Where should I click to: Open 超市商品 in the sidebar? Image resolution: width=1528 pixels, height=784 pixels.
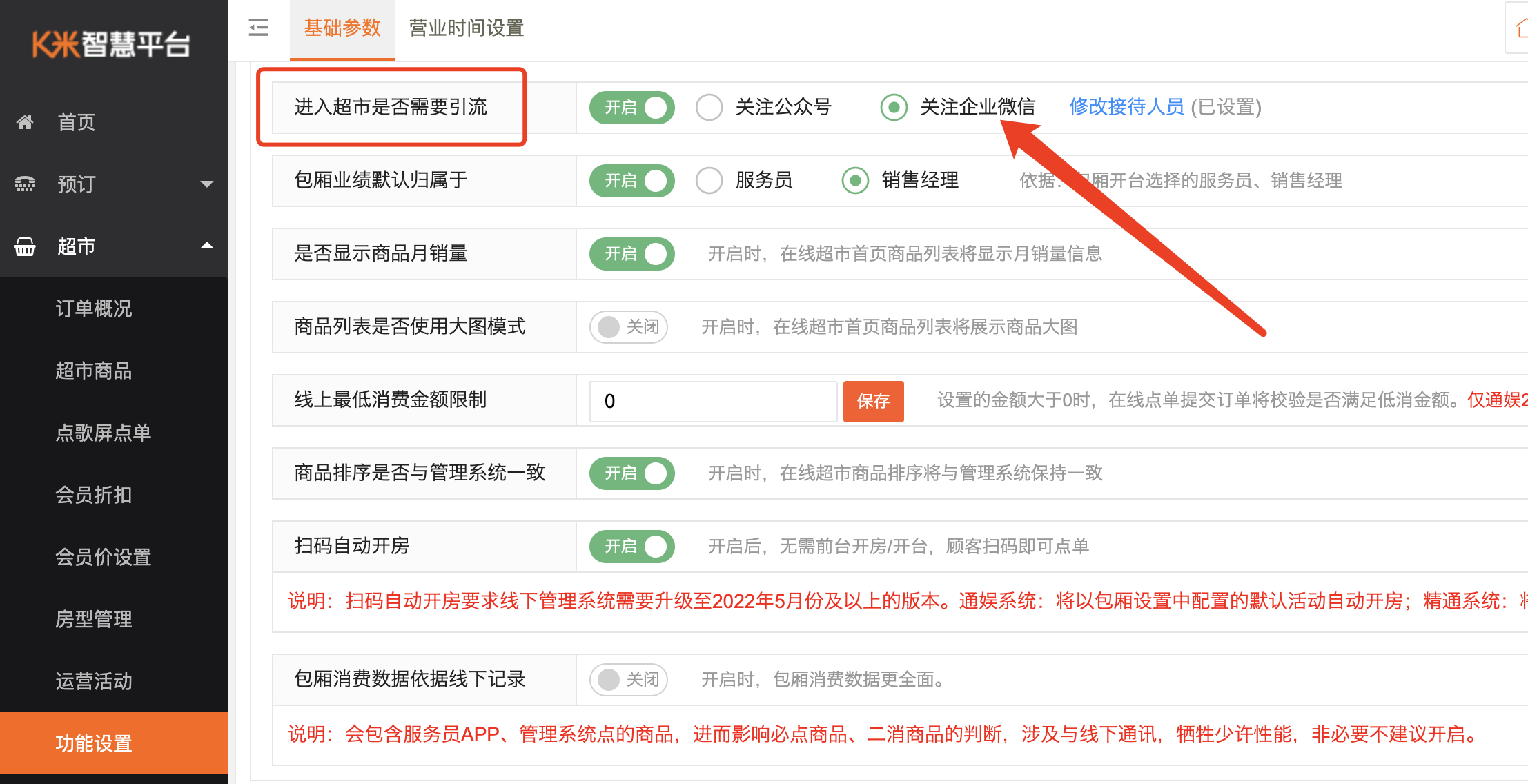(x=94, y=371)
